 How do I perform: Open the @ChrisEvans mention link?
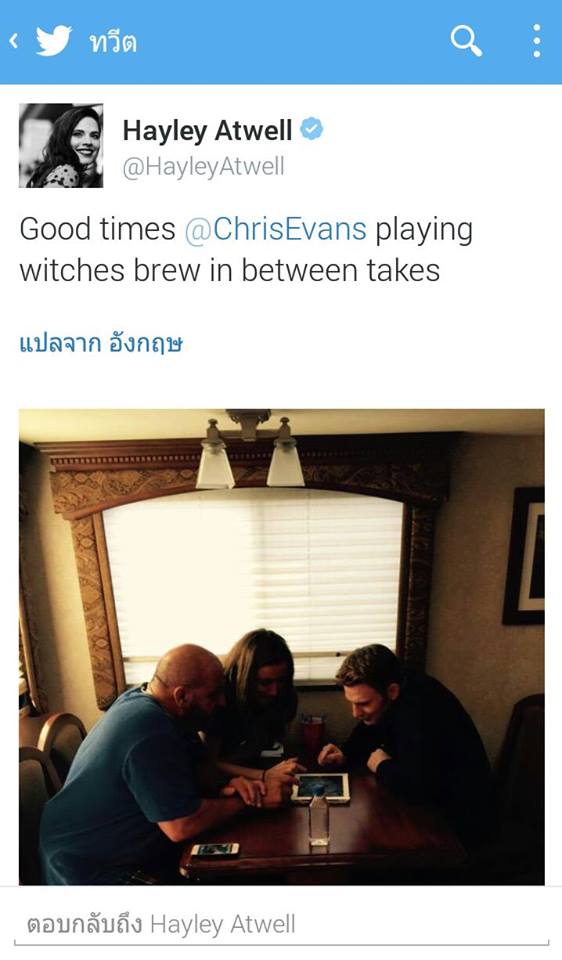[275, 230]
